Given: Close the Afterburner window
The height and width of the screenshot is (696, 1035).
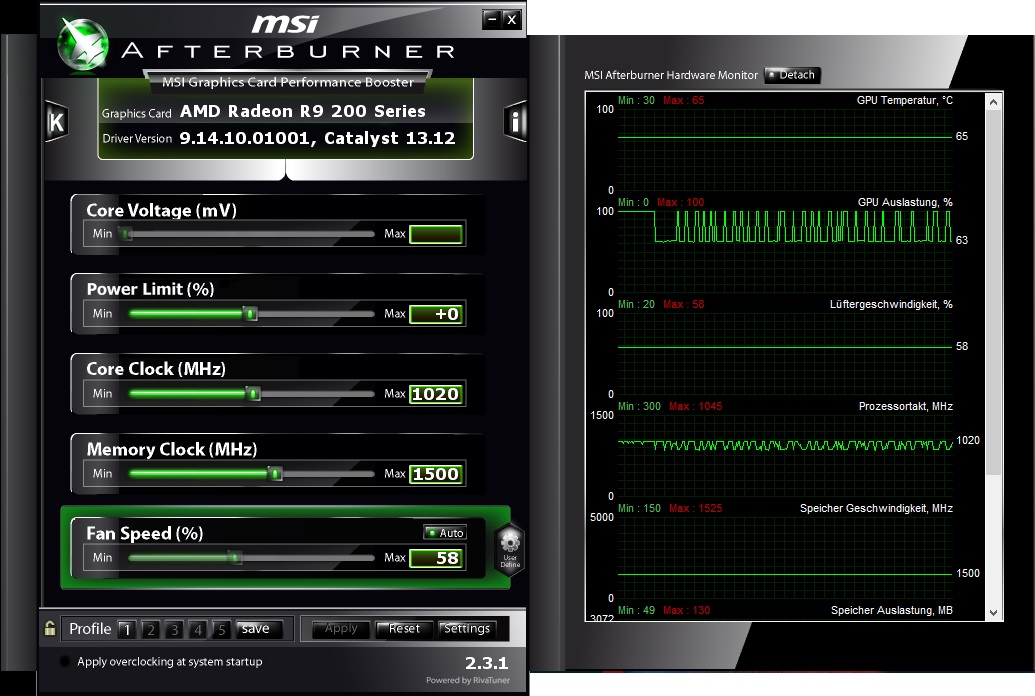Looking at the screenshot, I should [x=512, y=19].
